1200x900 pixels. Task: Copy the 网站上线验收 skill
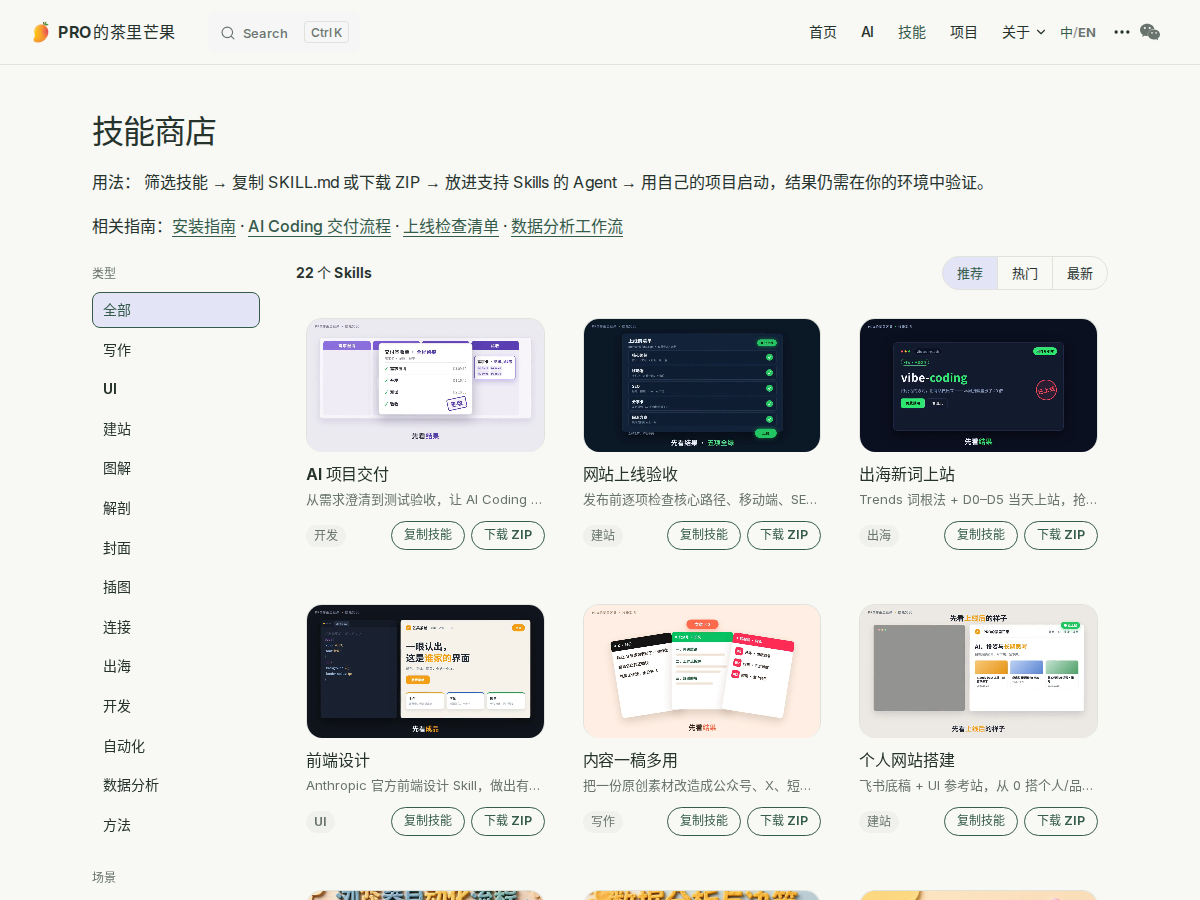click(x=704, y=535)
